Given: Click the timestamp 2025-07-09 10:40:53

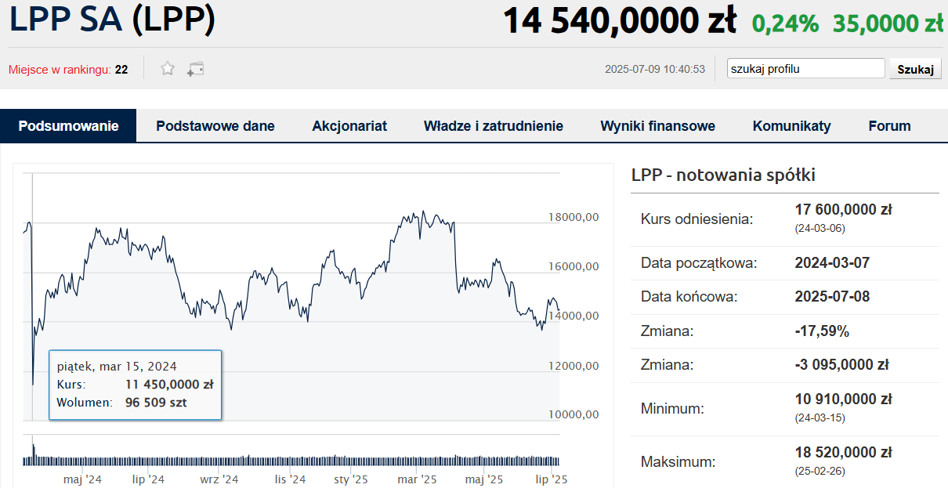Looking at the screenshot, I should [655, 70].
